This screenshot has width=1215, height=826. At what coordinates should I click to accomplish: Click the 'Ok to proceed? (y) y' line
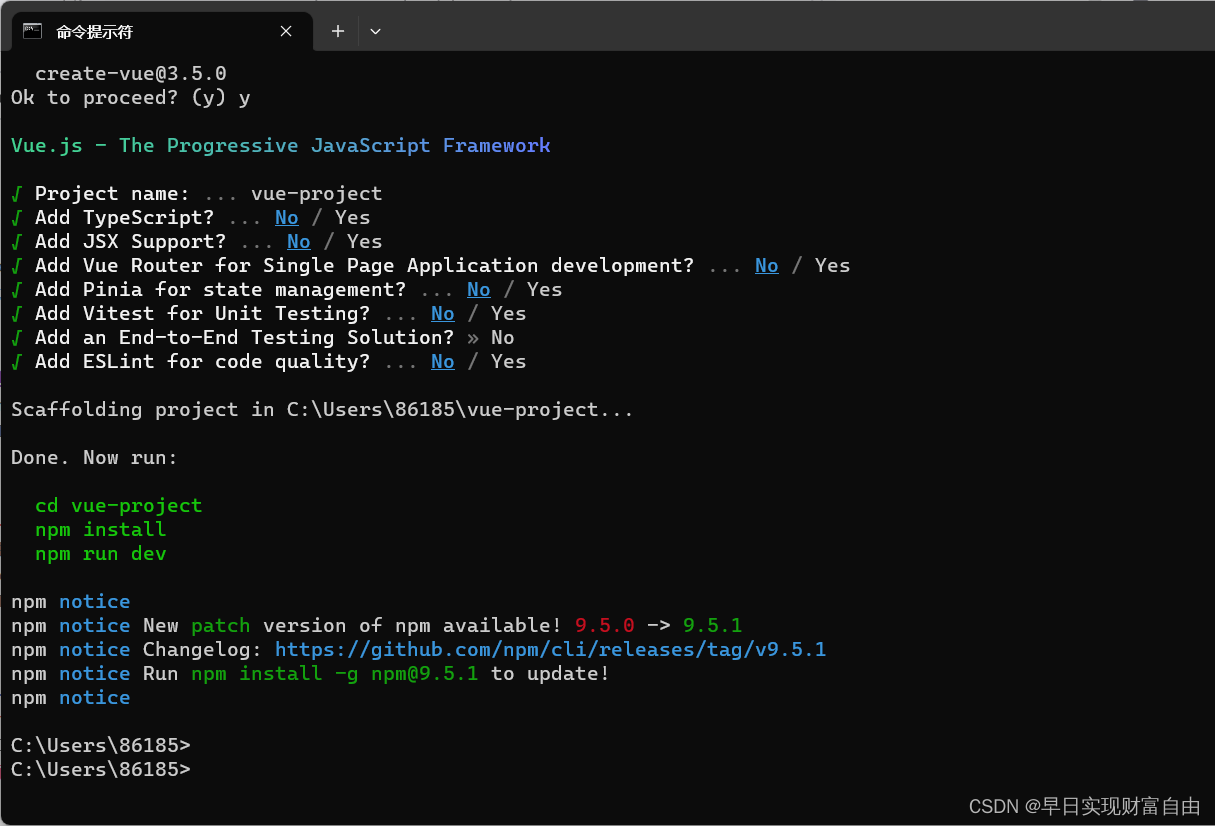131,97
